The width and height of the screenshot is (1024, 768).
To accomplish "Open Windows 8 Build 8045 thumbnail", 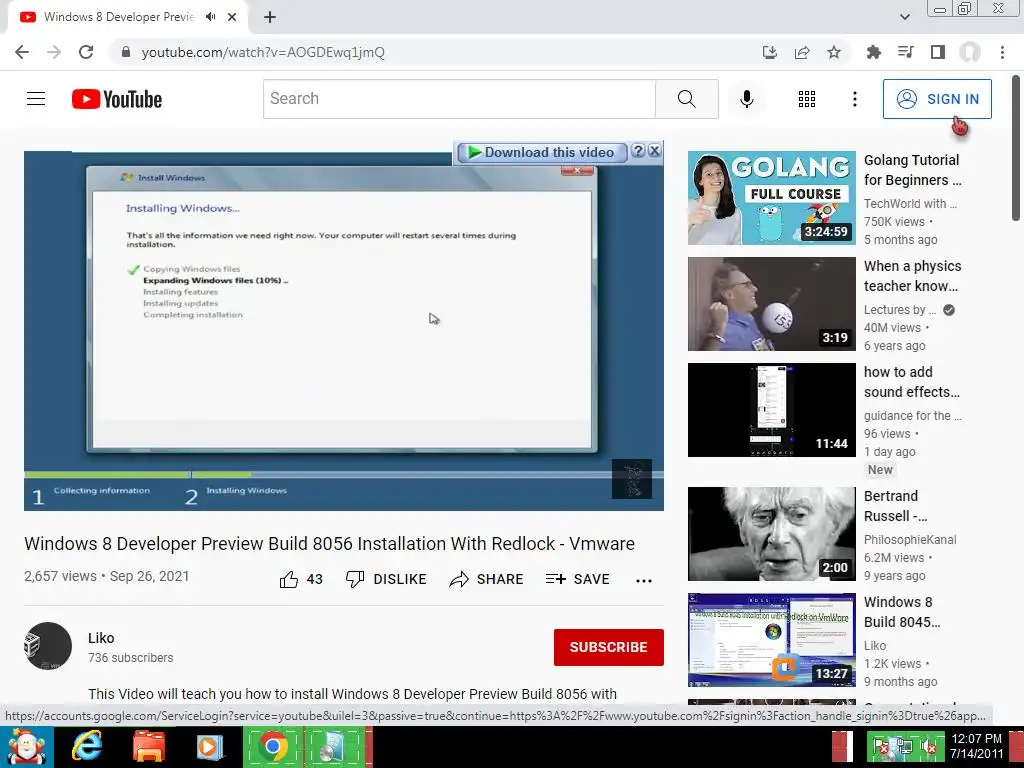I will [x=771, y=639].
